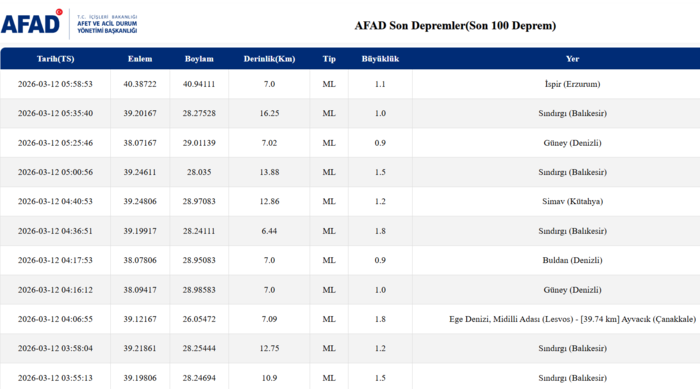Click depth value 7.02

point(269,143)
